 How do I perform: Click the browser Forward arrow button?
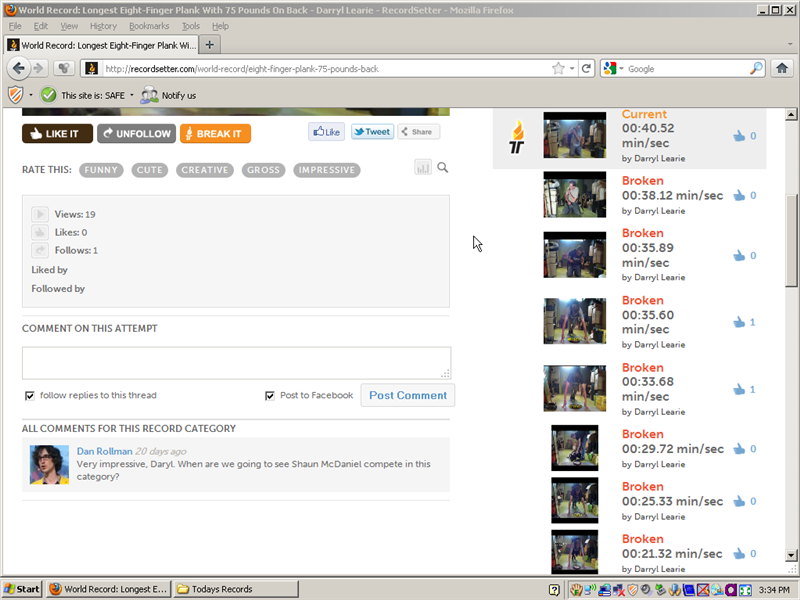click(x=38, y=68)
